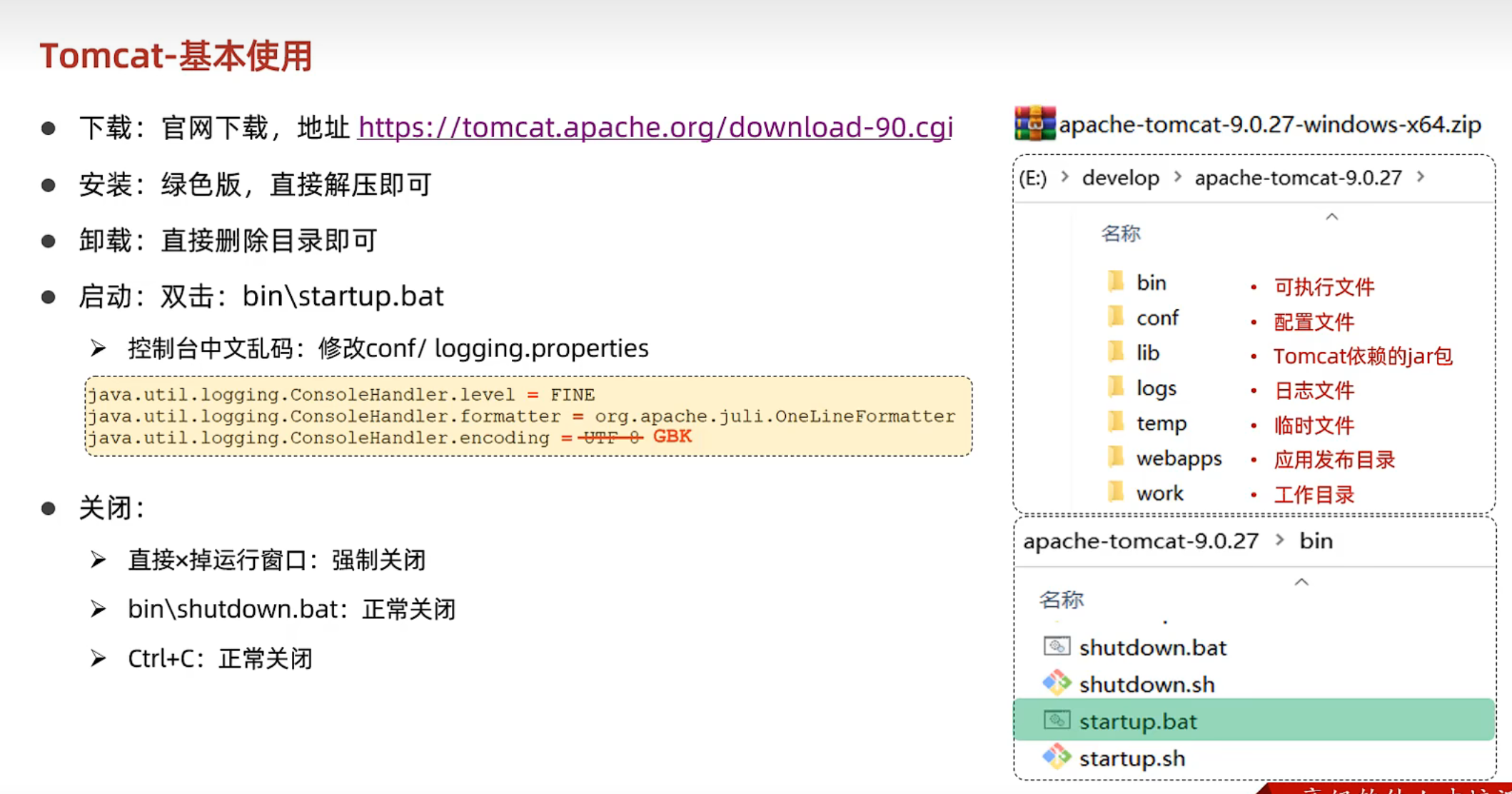Select the logs folder icon

pos(1116,386)
